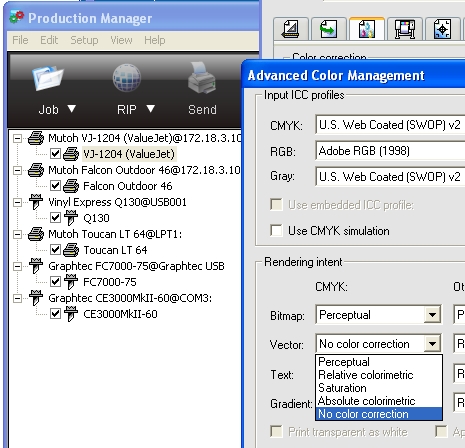
Task: Collapse the Mutoh Toucan LT 64 node
Action: tap(17, 234)
